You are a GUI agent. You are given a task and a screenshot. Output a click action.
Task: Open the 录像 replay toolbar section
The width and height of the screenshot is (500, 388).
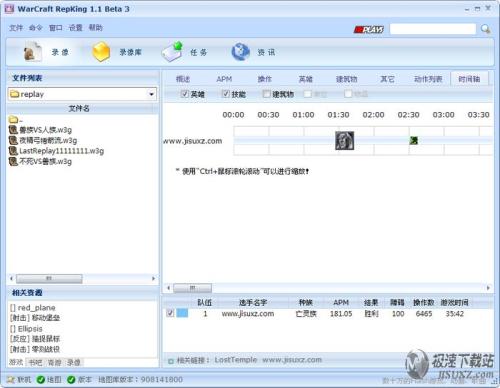(46, 52)
